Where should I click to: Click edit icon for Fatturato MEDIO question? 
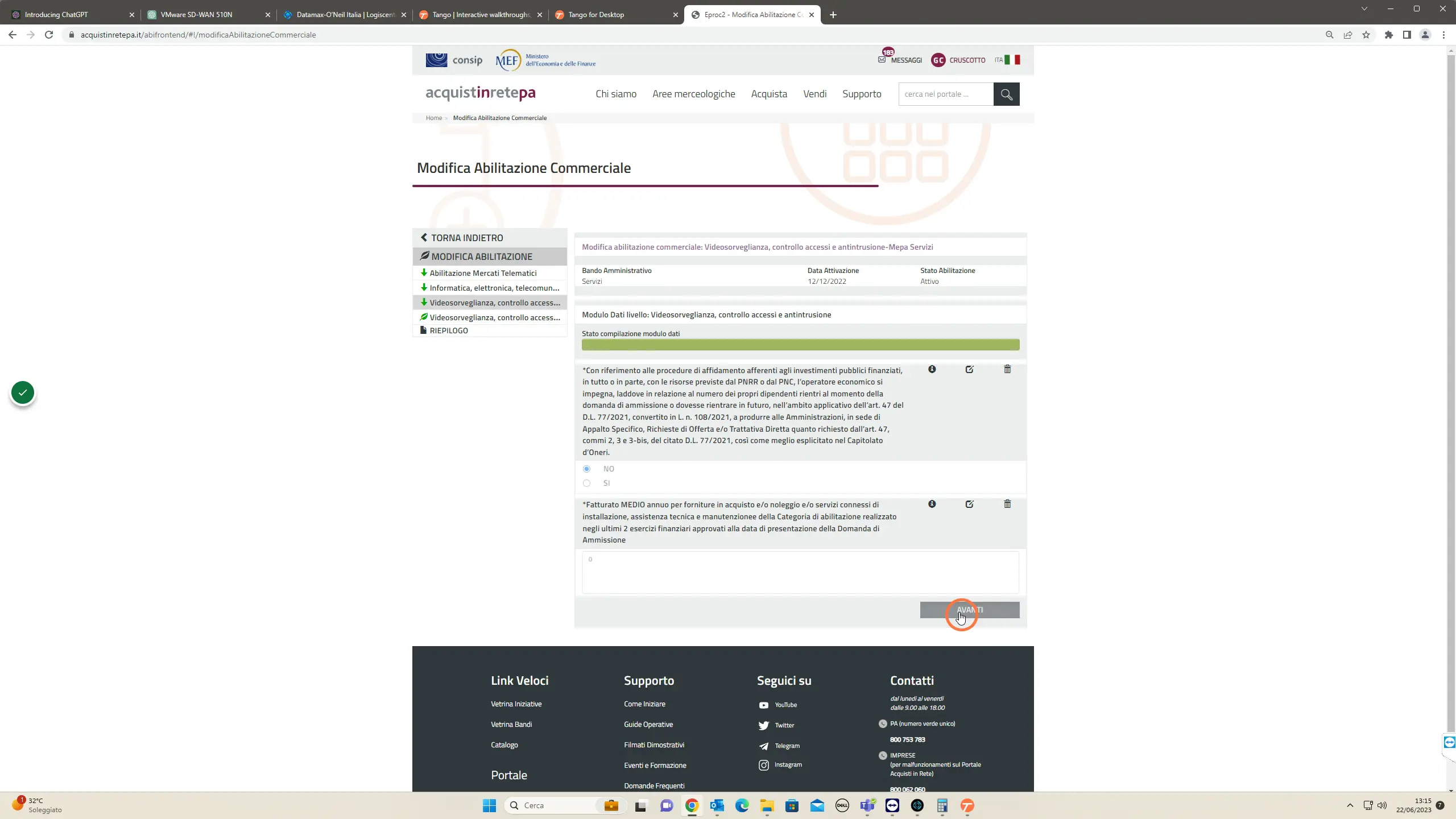(970, 504)
